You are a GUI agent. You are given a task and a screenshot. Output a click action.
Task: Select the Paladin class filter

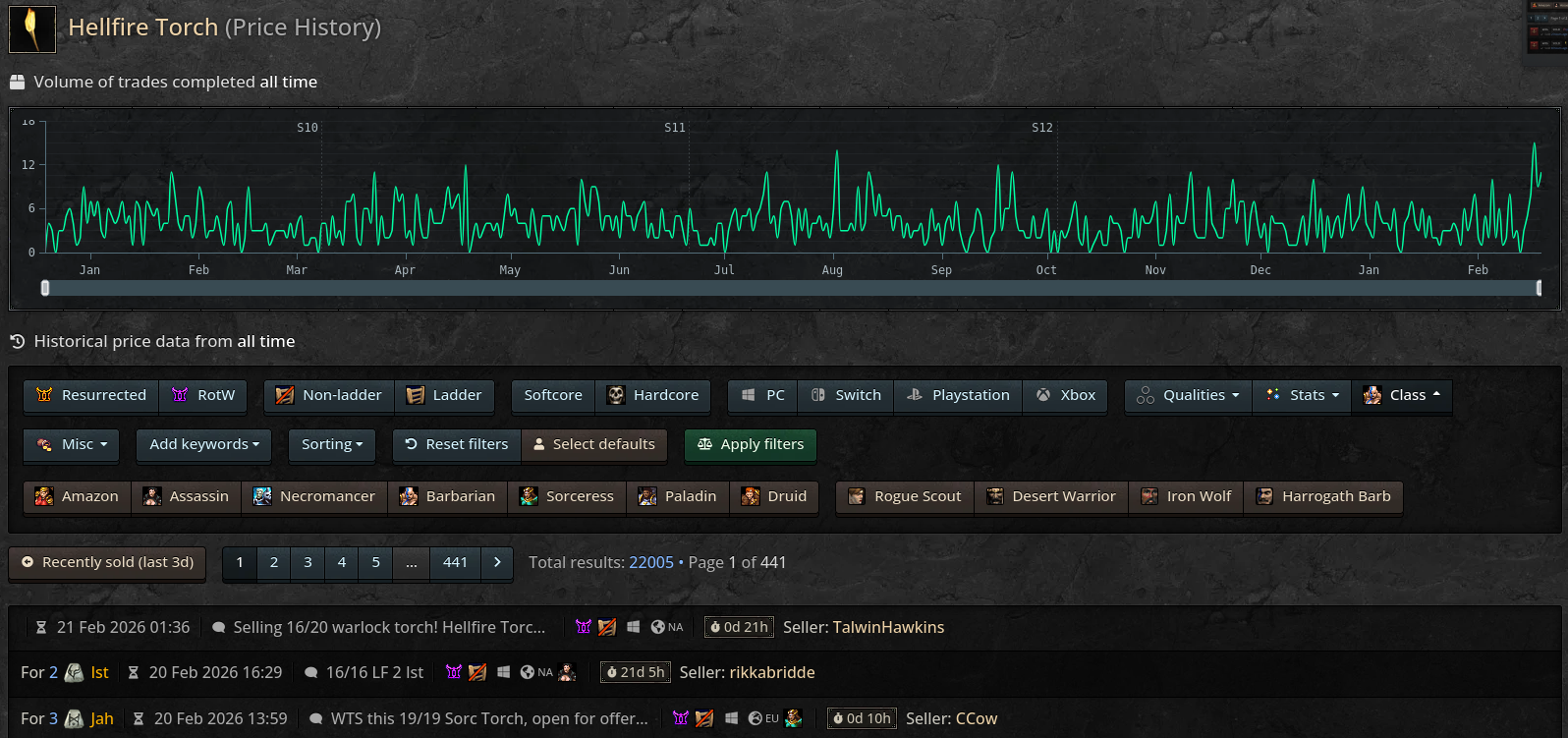pos(677,497)
